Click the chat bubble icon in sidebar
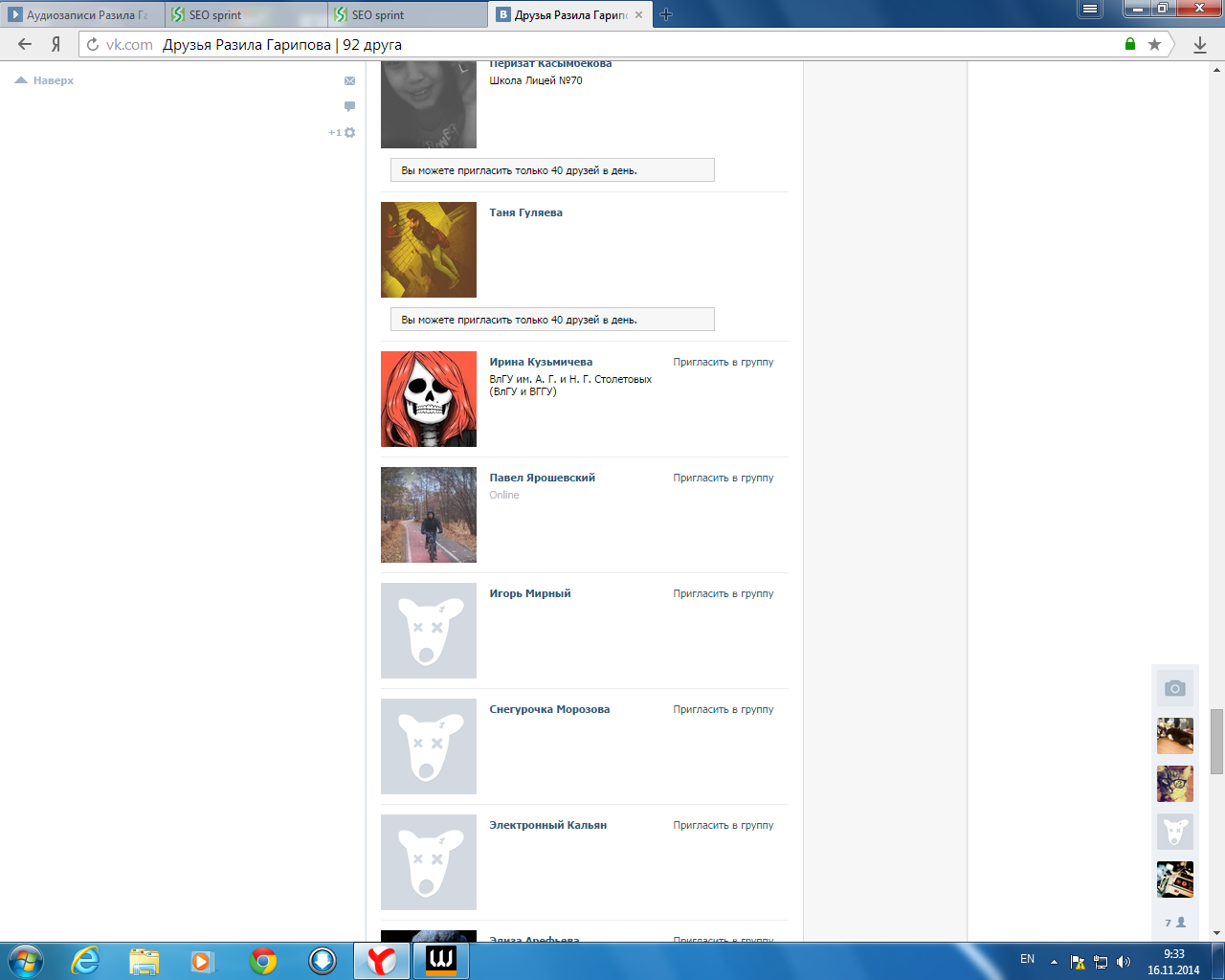The height and width of the screenshot is (980, 1225). 349,106
